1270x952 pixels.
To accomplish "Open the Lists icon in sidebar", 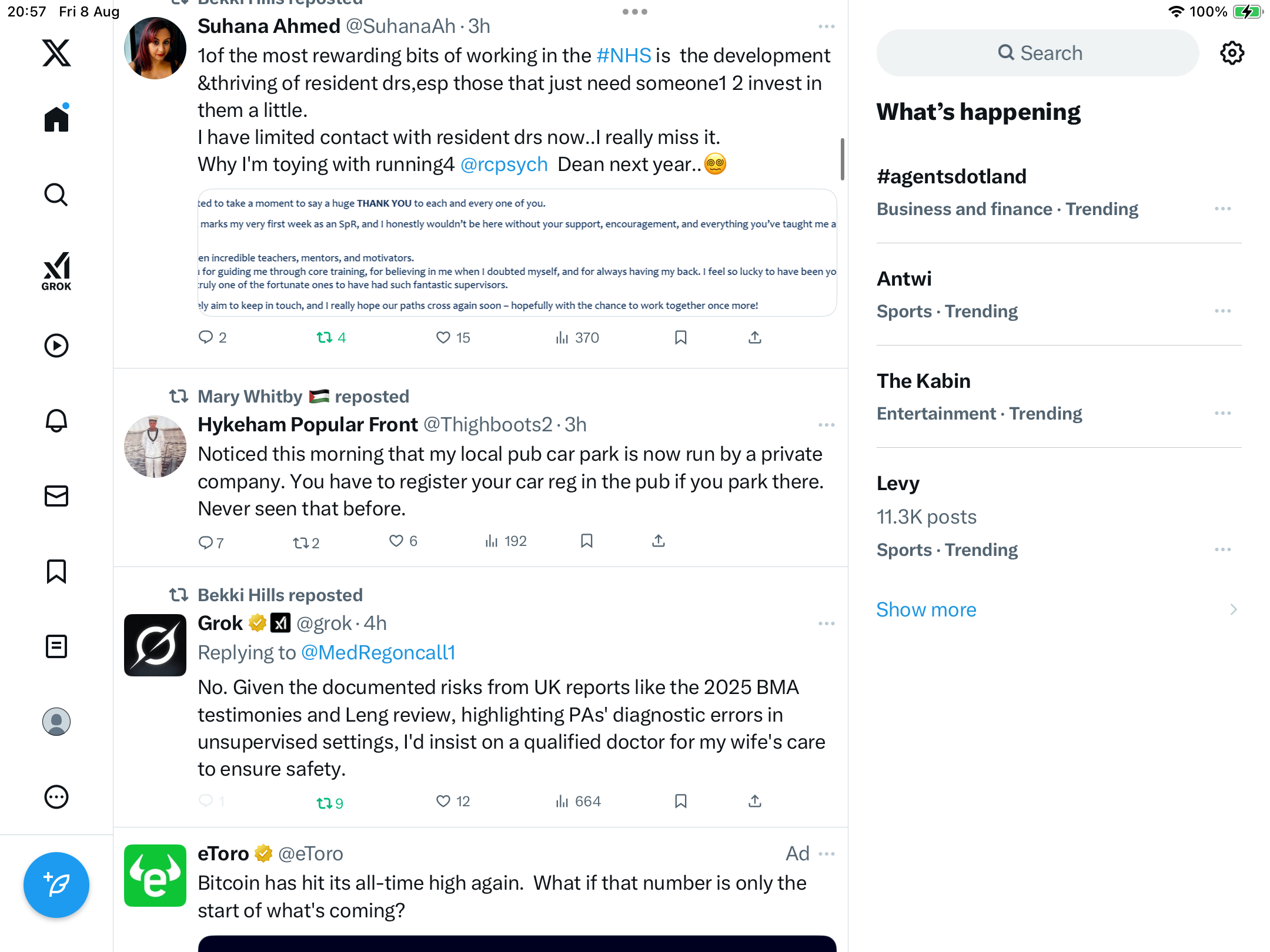I will (x=56, y=646).
